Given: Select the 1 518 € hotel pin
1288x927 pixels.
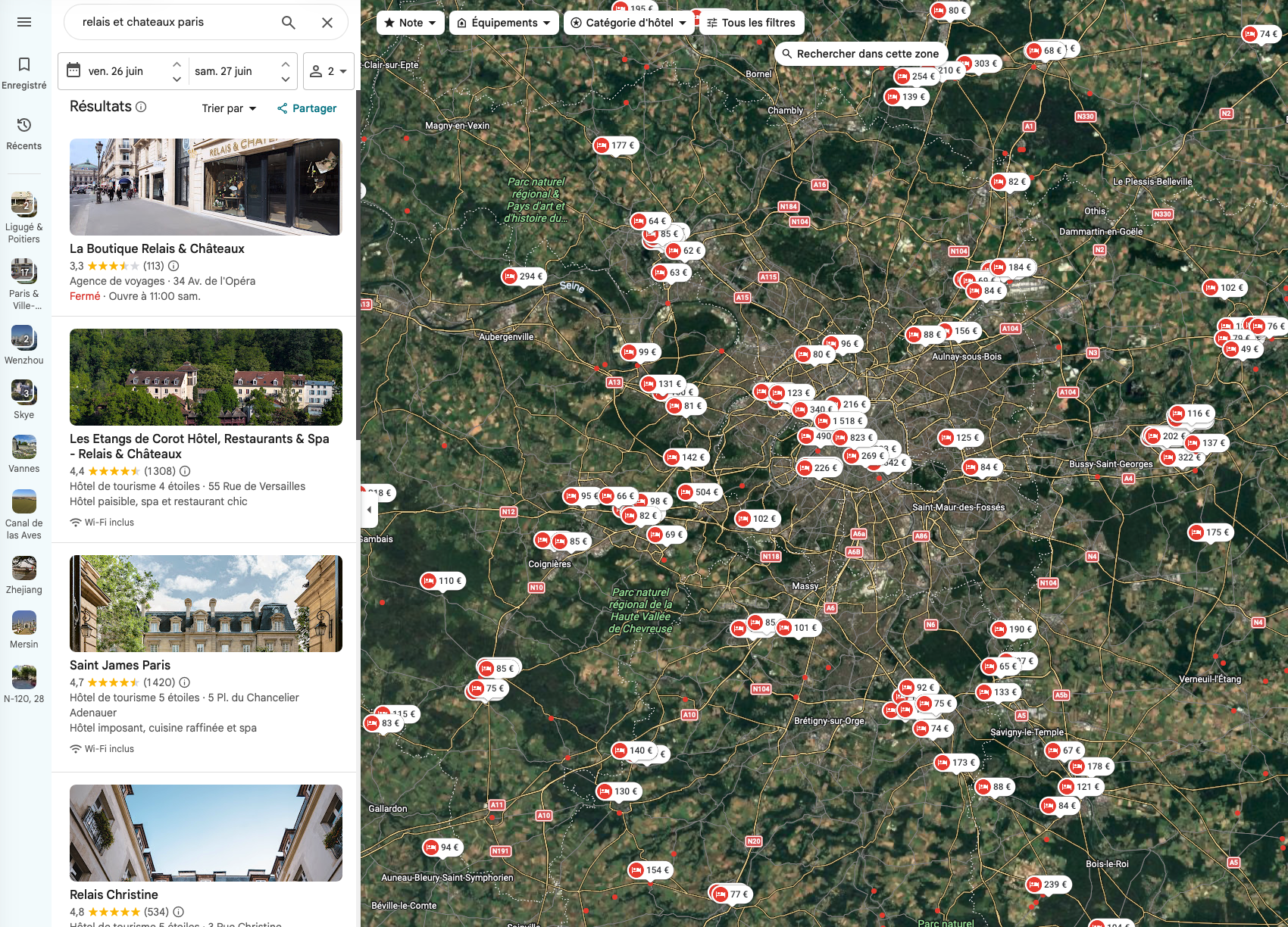Looking at the screenshot, I should click(839, 421).
